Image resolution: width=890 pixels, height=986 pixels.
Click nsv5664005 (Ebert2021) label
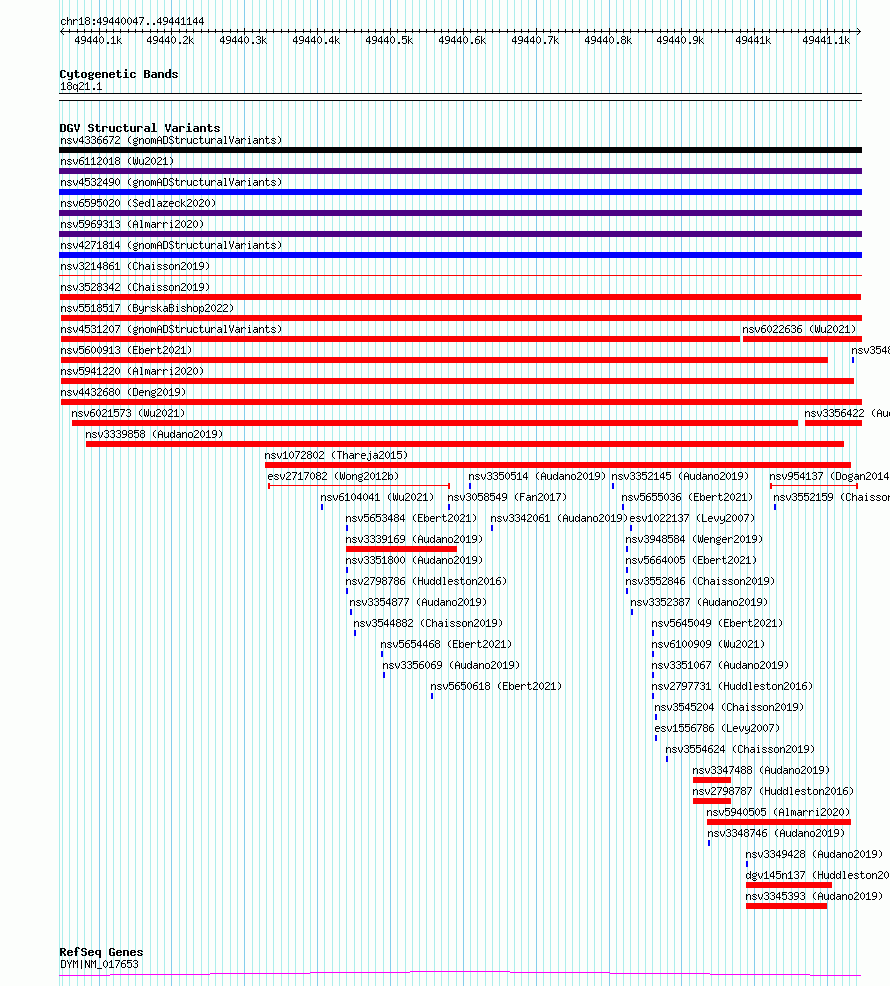coord(691,560)
